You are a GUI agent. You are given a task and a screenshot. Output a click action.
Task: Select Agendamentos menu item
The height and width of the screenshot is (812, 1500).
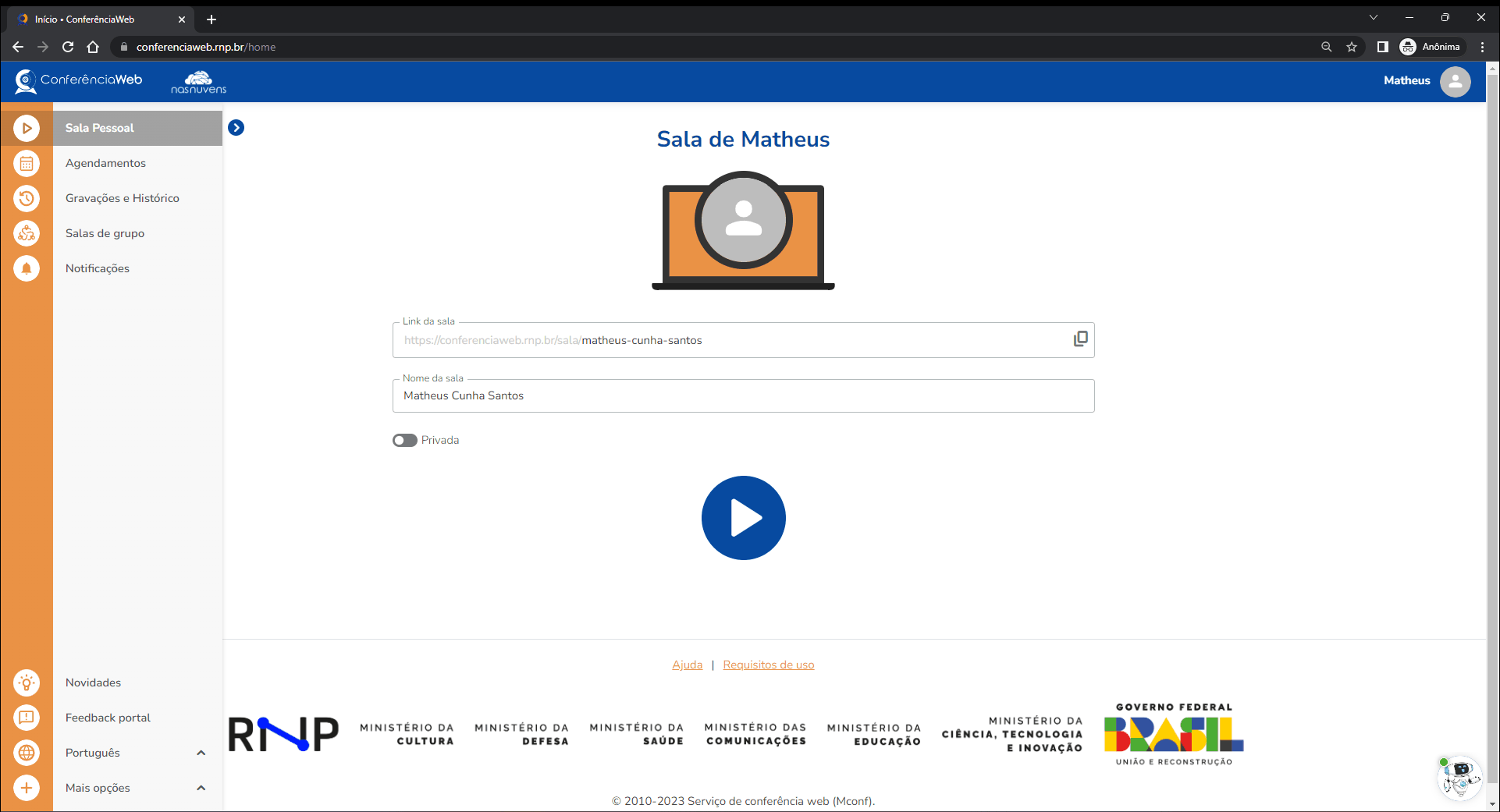106,163
